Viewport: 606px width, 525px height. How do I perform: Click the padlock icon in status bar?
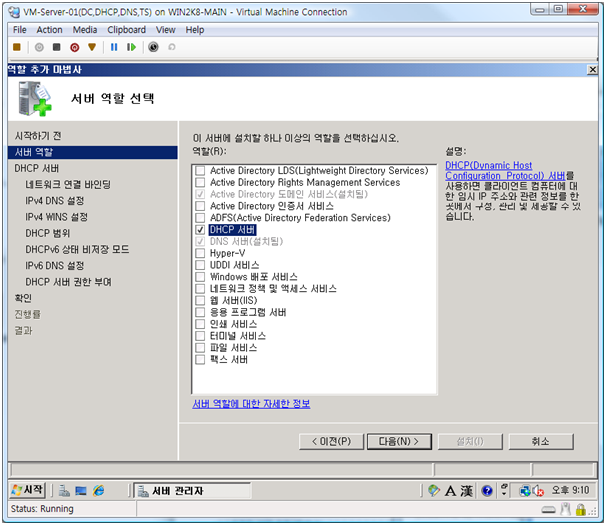580,510
